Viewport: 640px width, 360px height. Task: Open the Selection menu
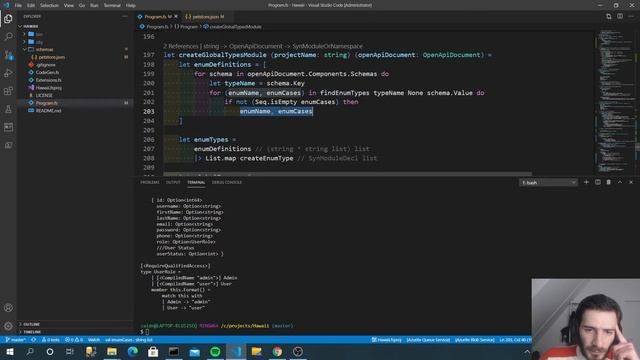tap(49, 5)
